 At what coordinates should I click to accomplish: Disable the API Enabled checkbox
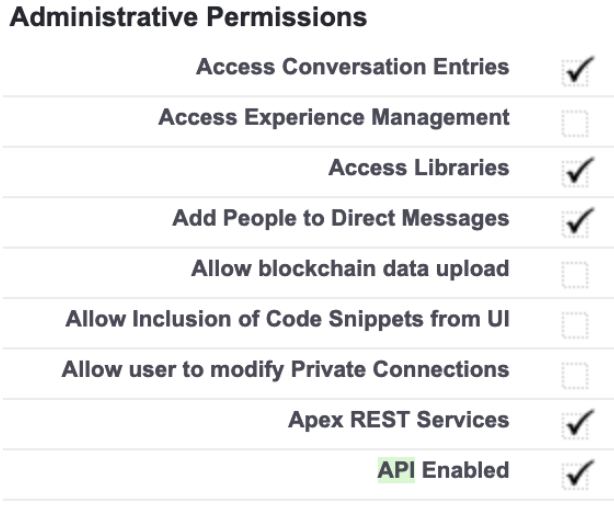[x=573, y=472]
